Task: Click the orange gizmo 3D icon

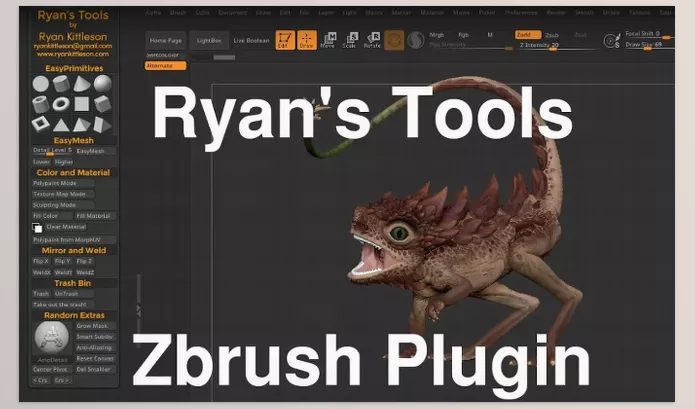Action: [394, 40]
